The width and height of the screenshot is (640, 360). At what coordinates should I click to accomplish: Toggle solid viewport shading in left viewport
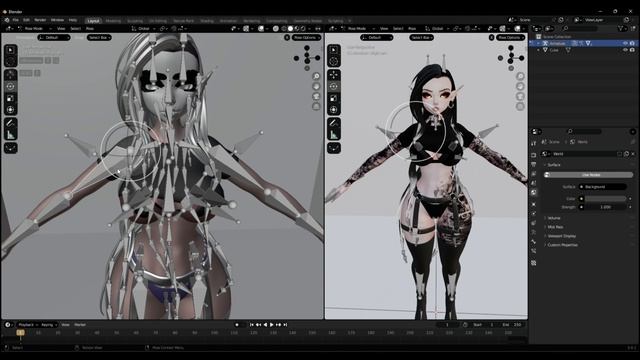click(290, 29)
